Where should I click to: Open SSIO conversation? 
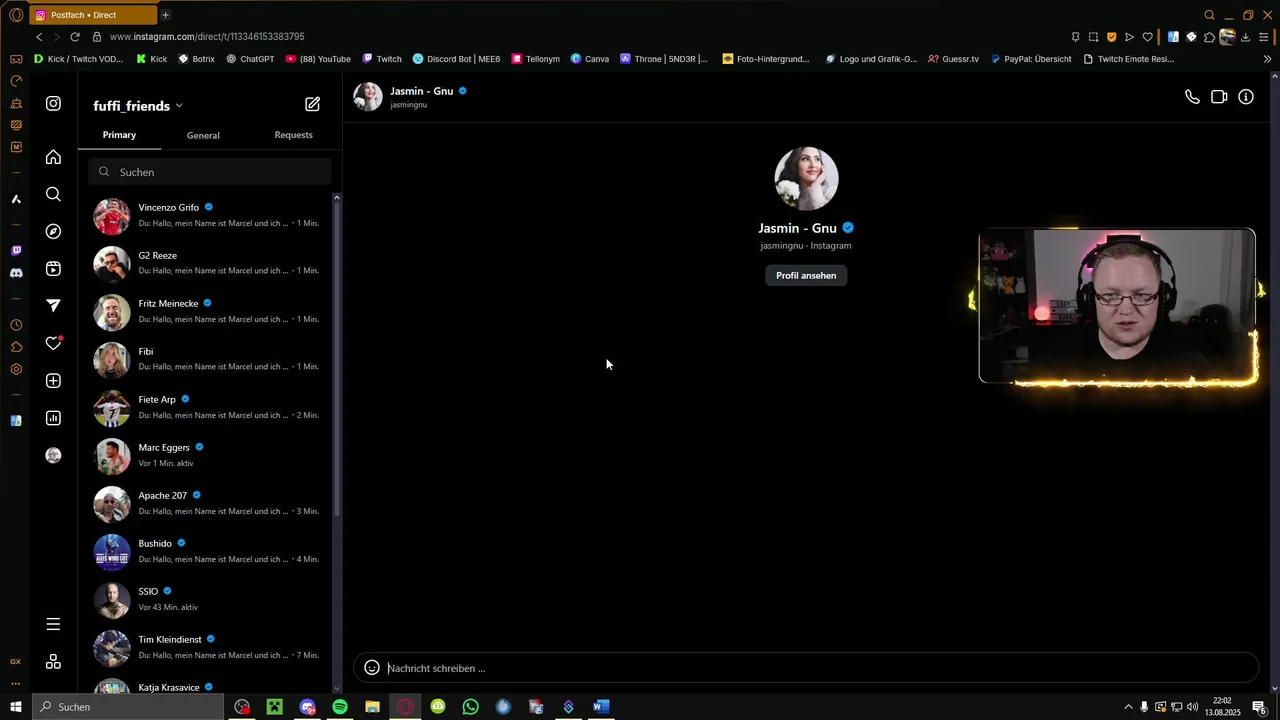207,599
